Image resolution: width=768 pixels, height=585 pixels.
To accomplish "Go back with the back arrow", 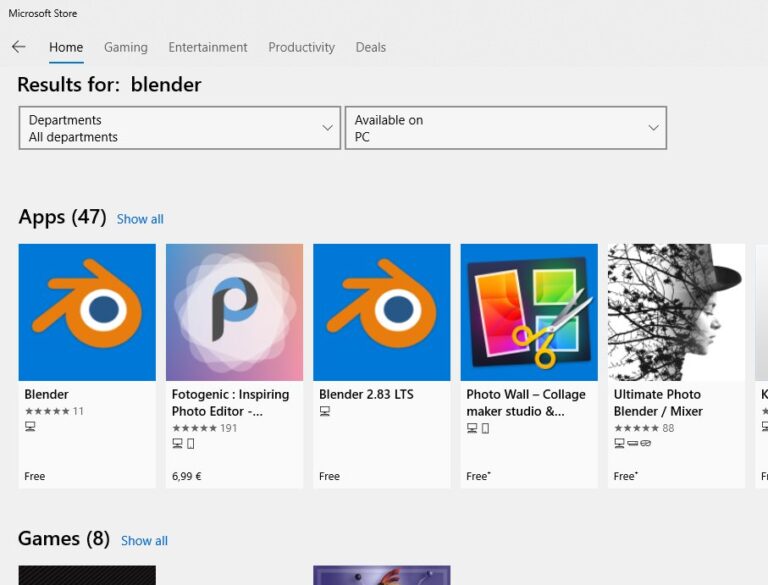I will 19,47.
